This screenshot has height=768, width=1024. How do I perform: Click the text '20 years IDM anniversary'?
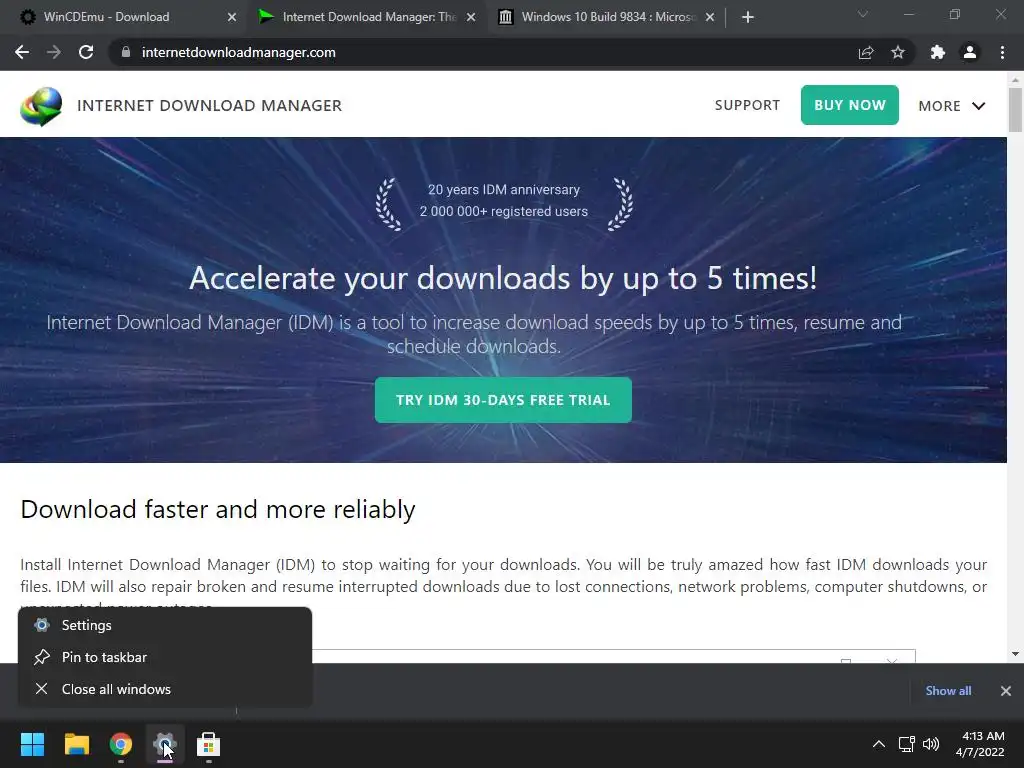(504, 189)
